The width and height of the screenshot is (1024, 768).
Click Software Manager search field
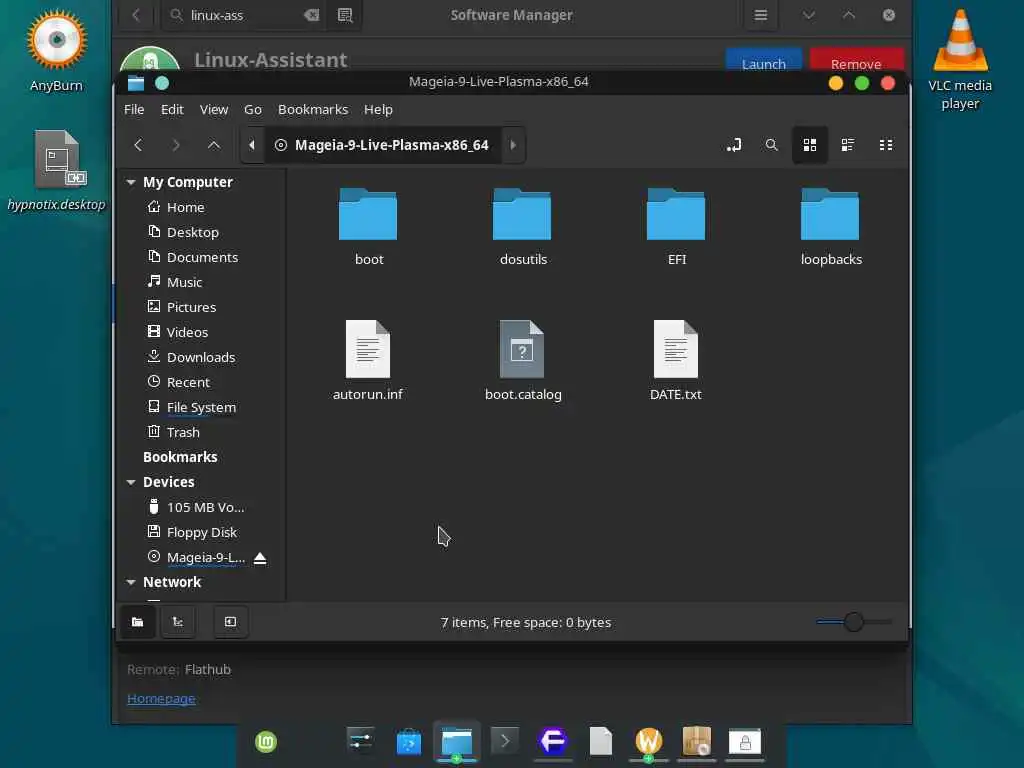tap(245, 15)
